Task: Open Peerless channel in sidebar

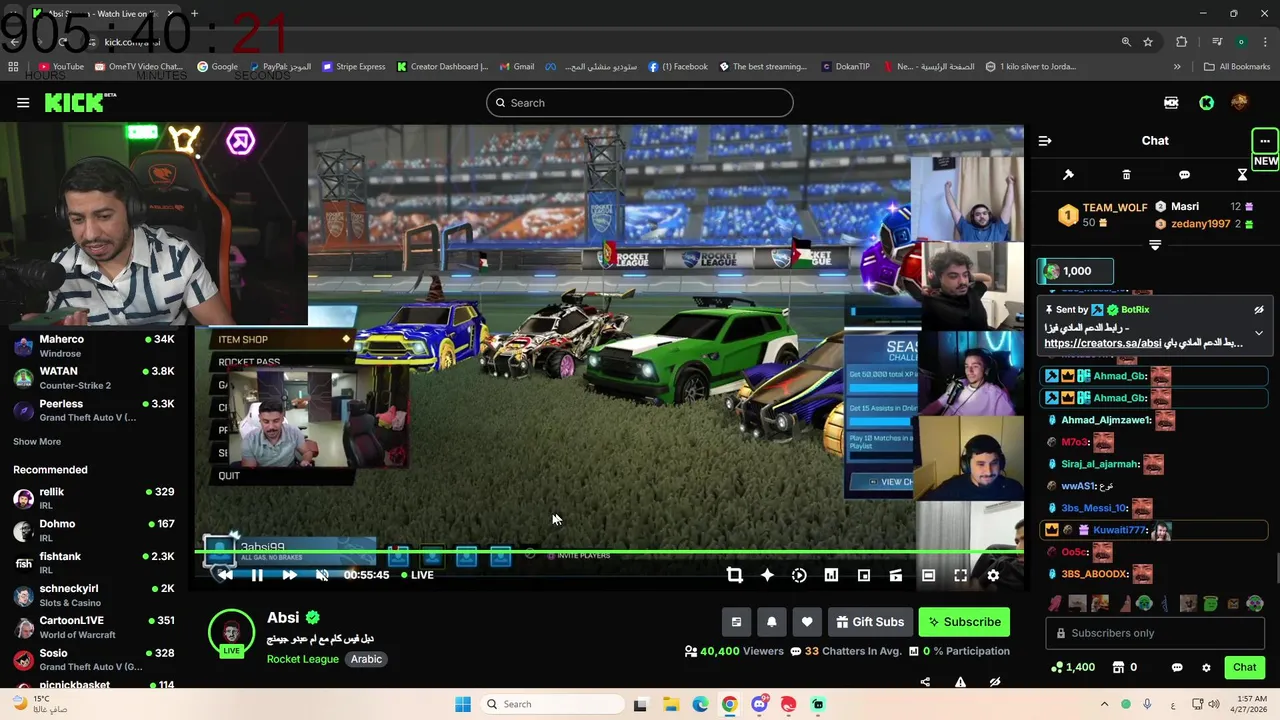Action: [x=95, y=410]
